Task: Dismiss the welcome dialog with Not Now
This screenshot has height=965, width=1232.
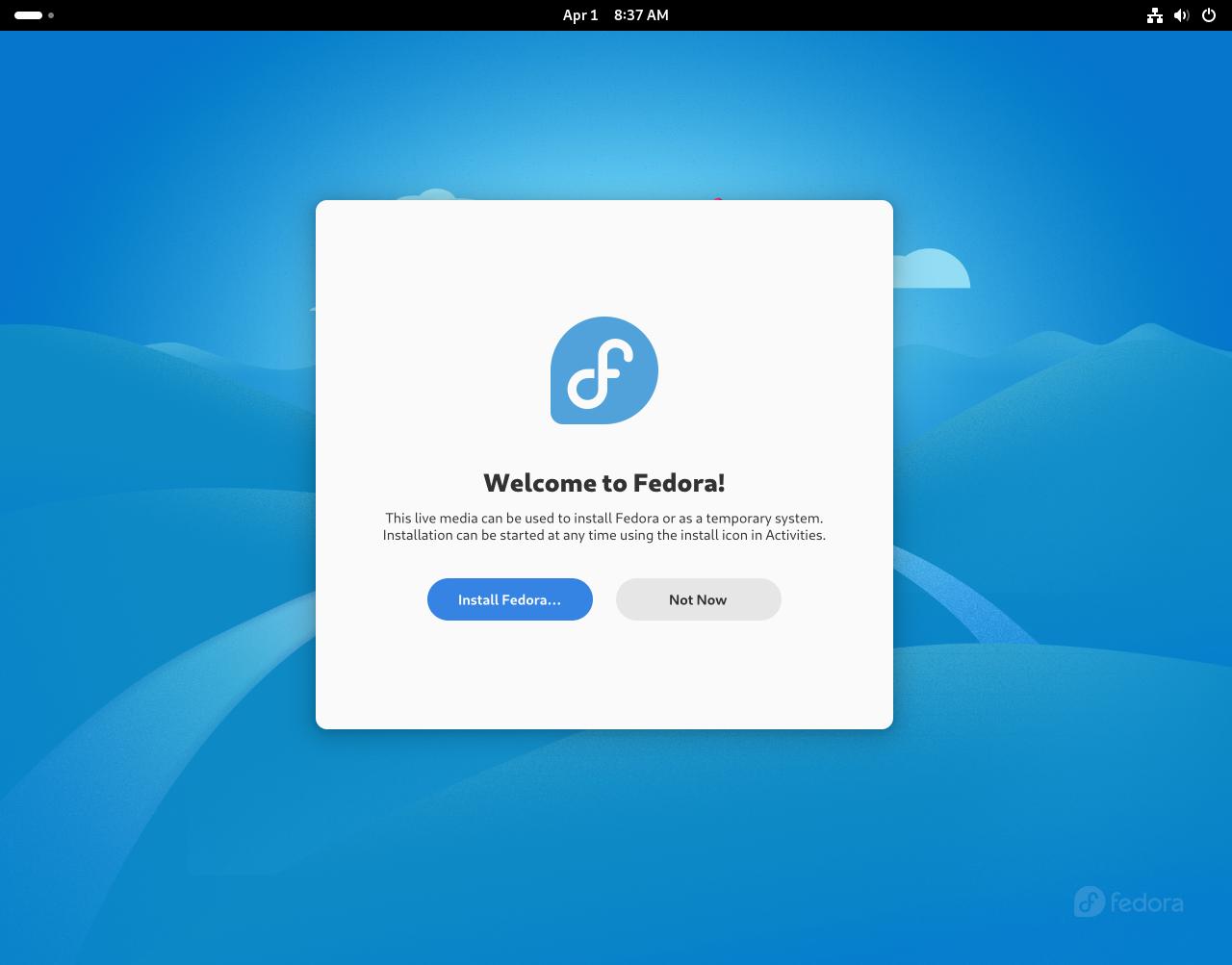Action: (x=699, y=599)
